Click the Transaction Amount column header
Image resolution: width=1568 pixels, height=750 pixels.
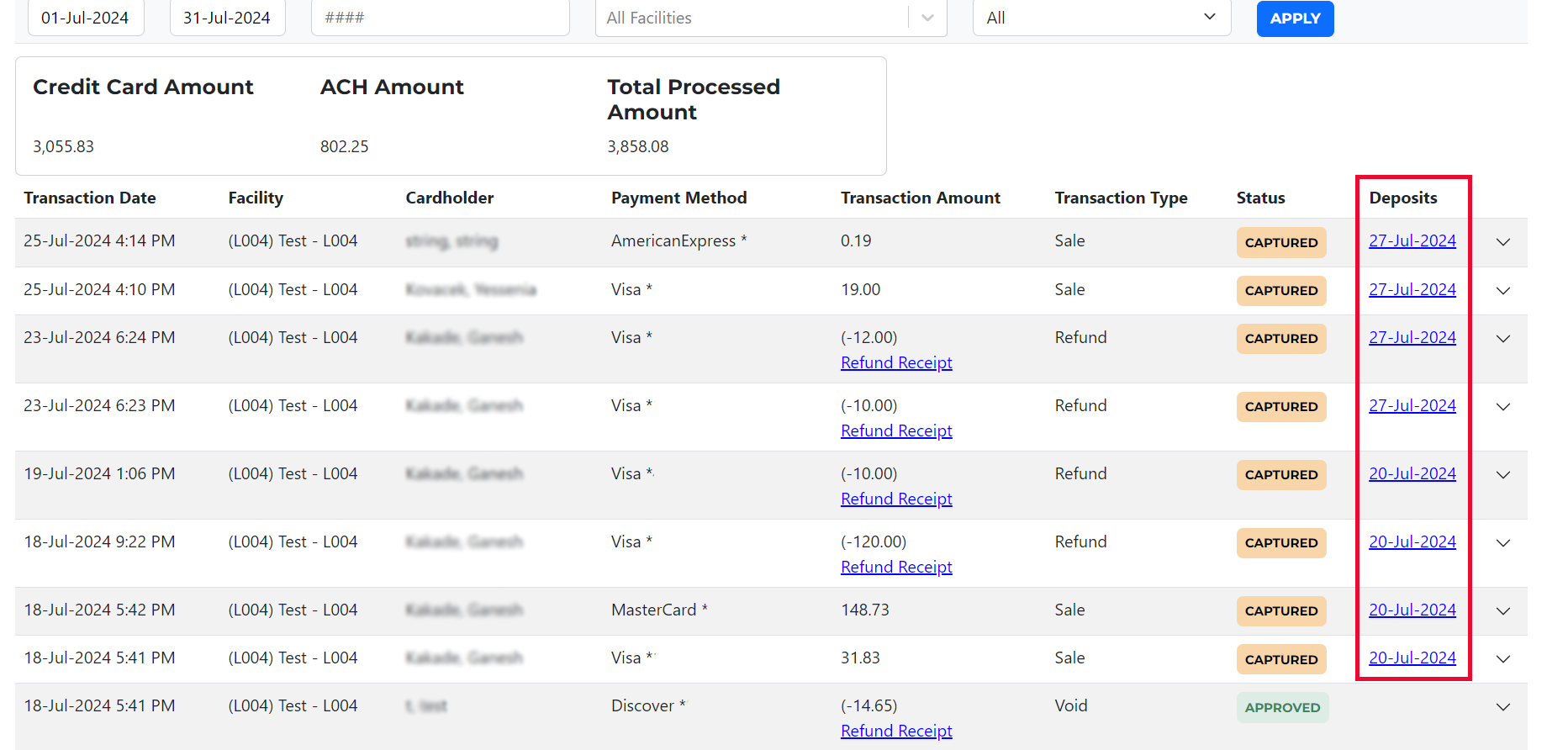tap(921, 198)
